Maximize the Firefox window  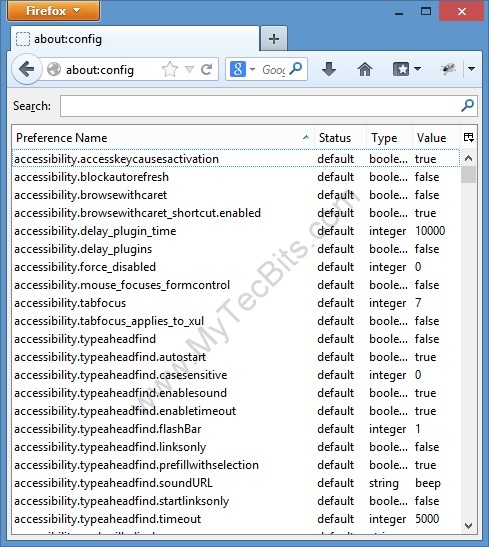pyautogui.click(x=426, y=12)
